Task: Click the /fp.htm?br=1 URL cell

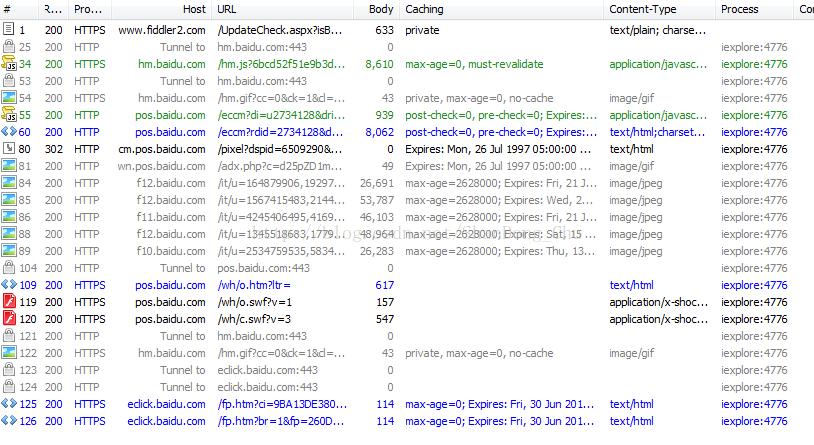Action: pos(281,421)
